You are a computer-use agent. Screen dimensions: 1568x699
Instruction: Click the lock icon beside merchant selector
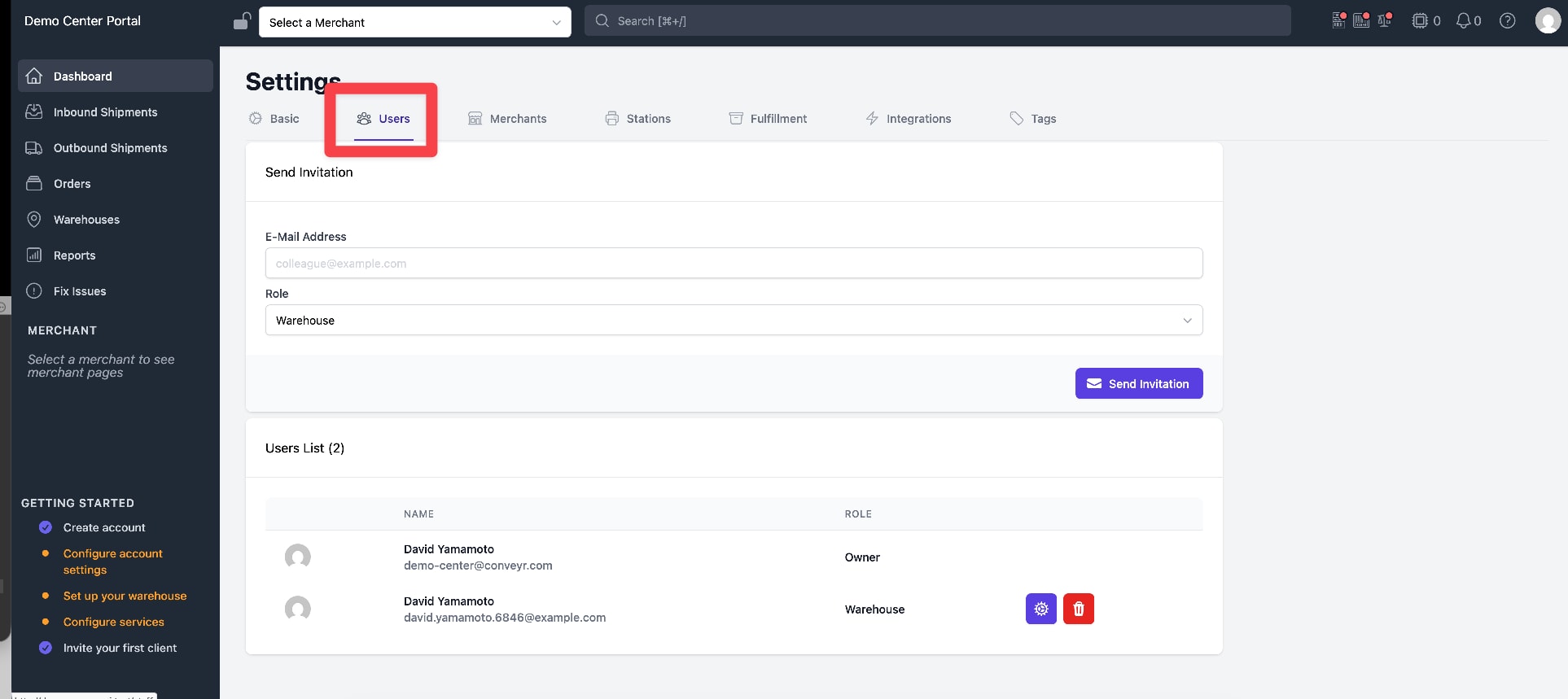tap(242, 21)
